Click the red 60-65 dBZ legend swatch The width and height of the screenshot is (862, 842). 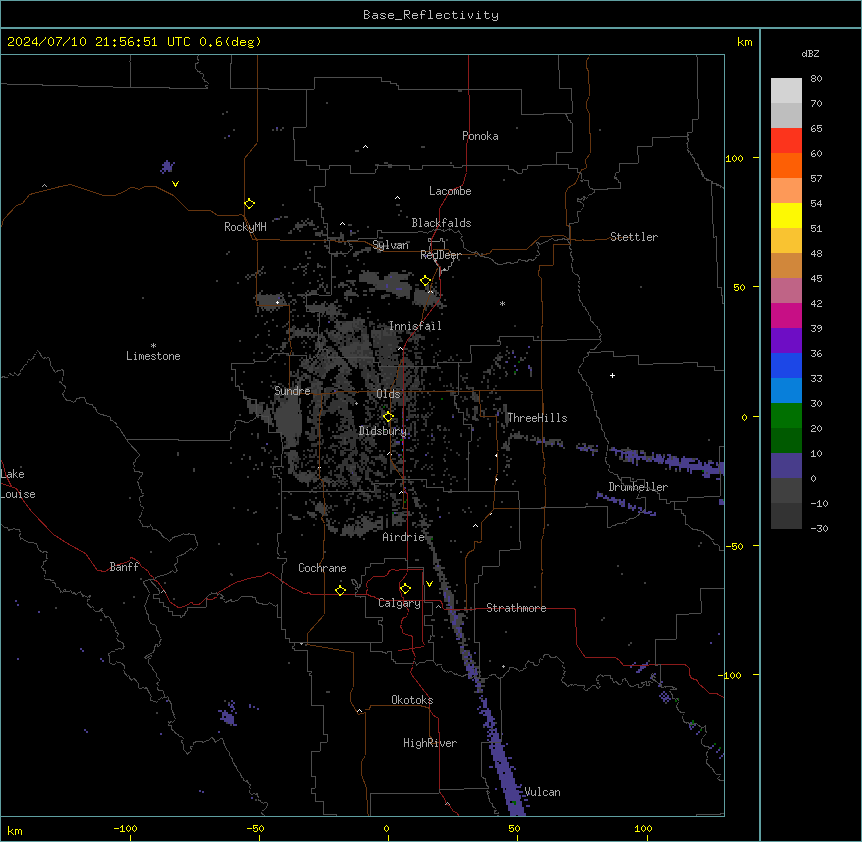point(786,141)
